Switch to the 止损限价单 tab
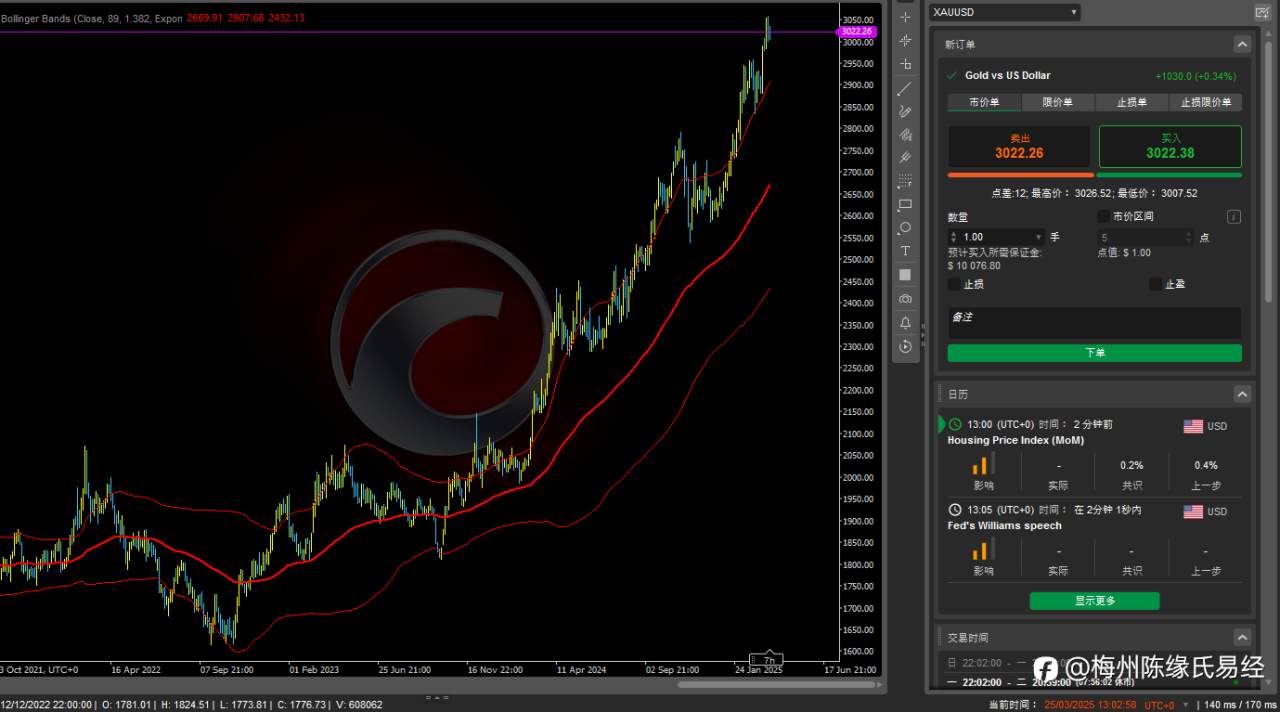 coord(1205,102)
